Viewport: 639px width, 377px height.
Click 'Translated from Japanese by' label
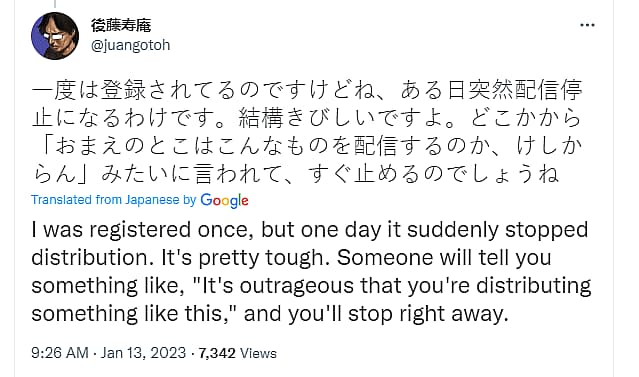[x=114, y=200]
